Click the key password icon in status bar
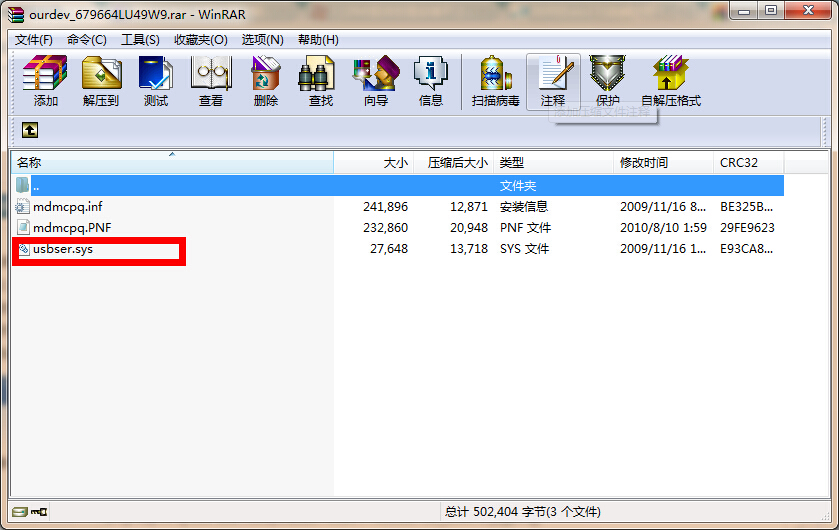Screen dimensions: 839x530 pyautogui.click(x=39, y=512)
